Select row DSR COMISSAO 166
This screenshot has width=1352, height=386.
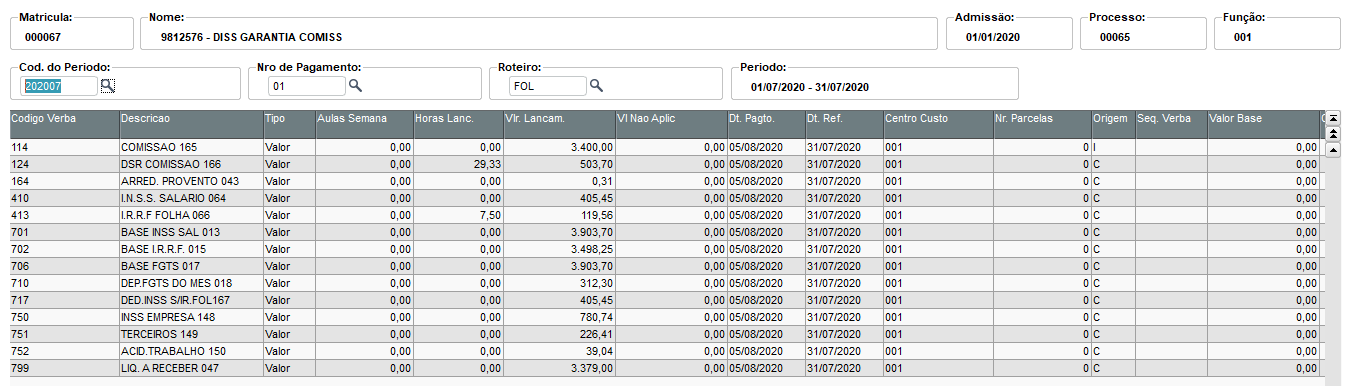(x=667, y=164)
